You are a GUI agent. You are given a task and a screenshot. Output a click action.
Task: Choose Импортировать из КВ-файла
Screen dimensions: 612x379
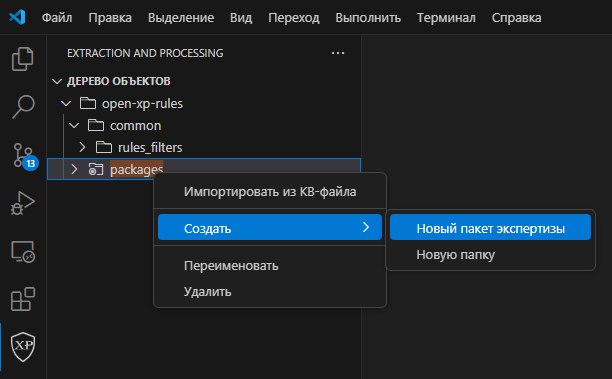click(x=270, y=192)
